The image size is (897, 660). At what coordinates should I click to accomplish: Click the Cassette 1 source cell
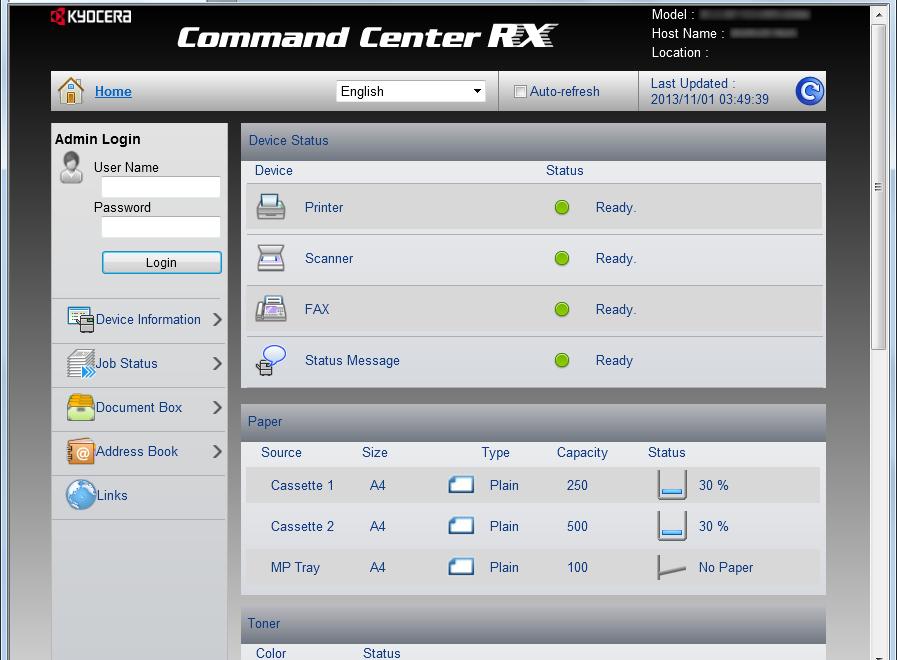pyautogui.click(x=302, y=485)
